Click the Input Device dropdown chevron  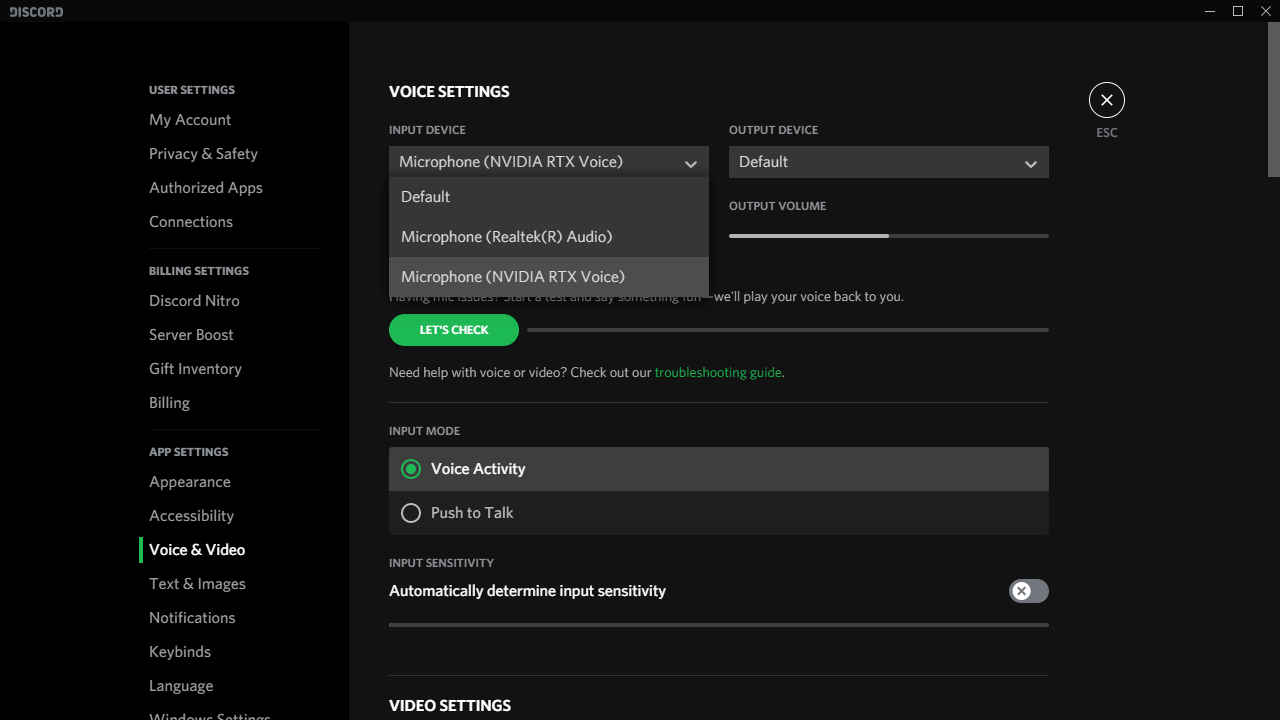point(691,163)
